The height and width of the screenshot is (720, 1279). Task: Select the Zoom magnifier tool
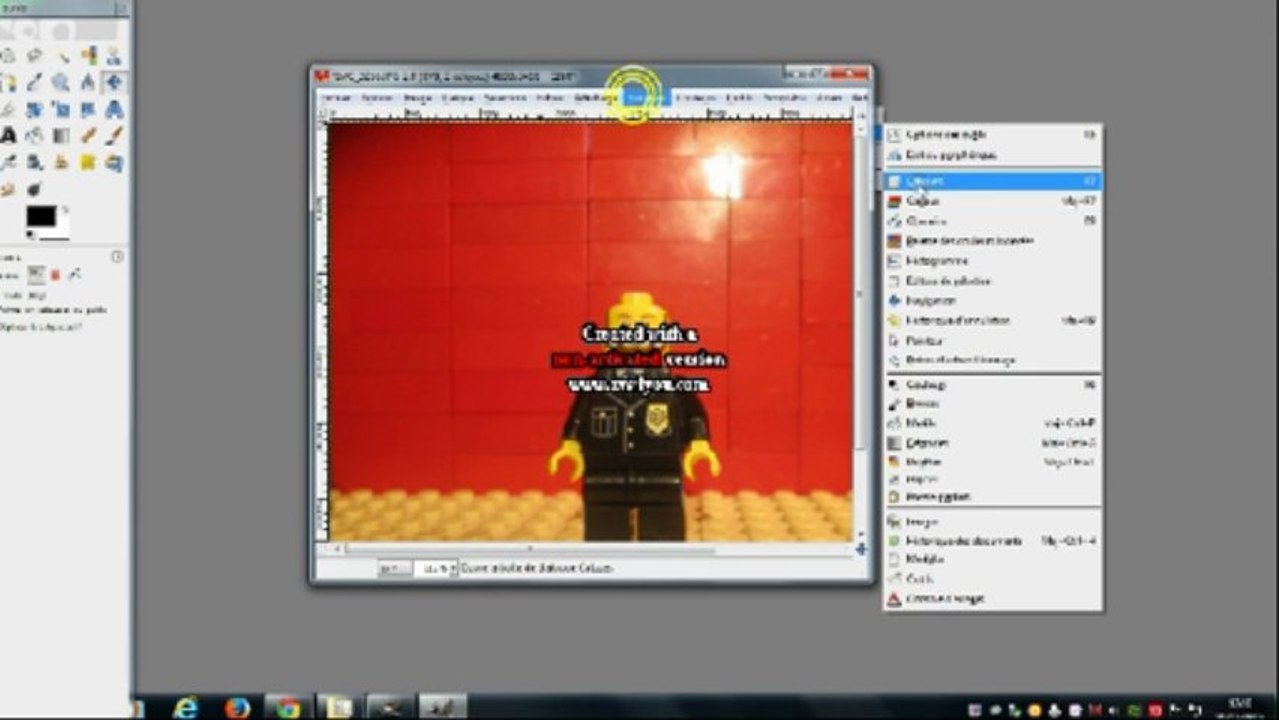click(x=61, y=83)
